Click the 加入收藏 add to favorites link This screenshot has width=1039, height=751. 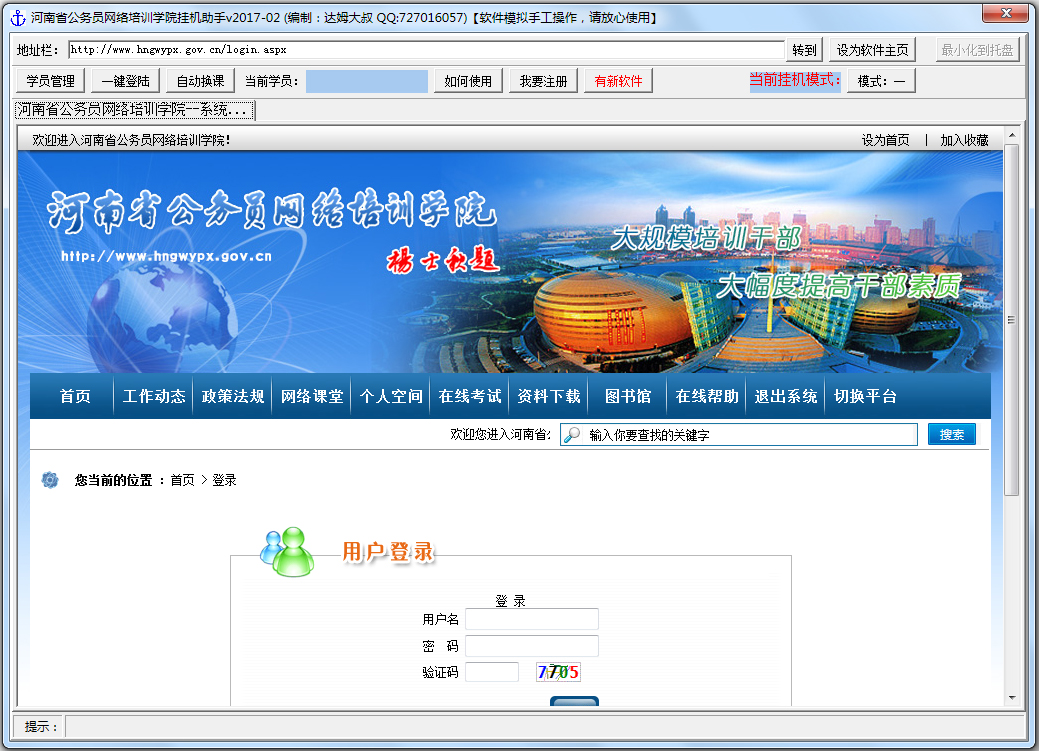coord(964,140)
